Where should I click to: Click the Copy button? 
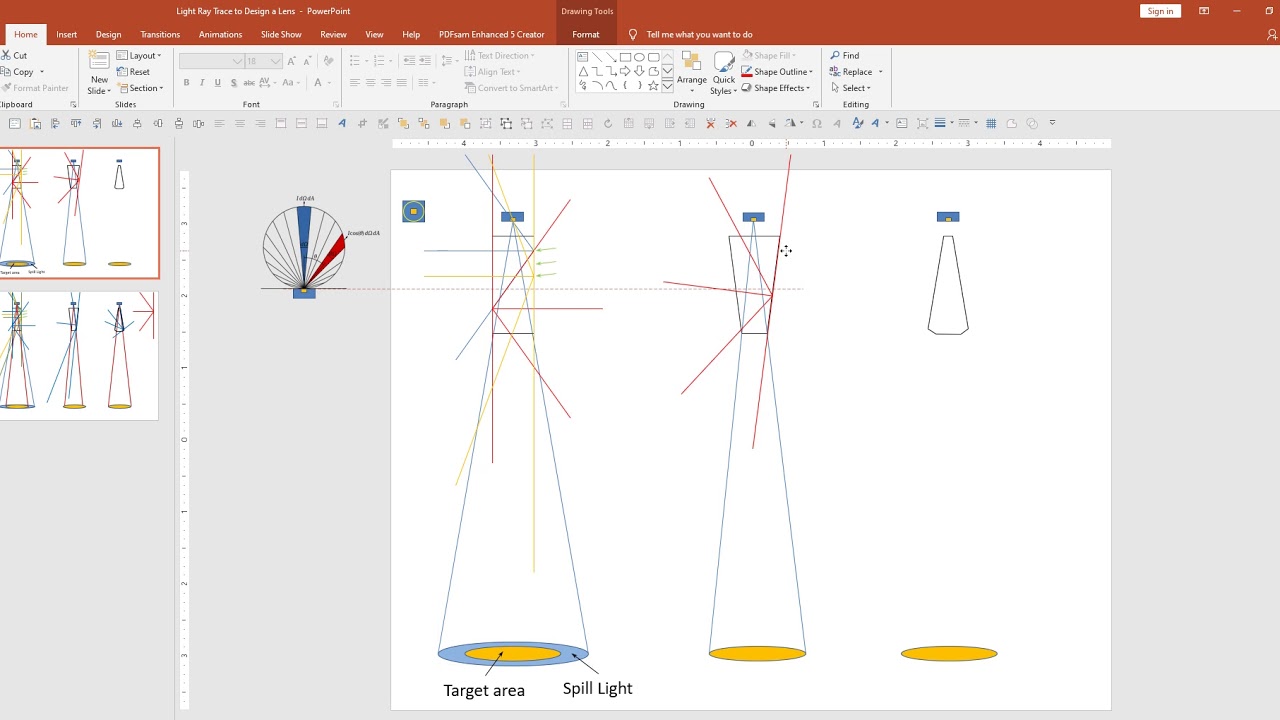click(x=17, y=72)
